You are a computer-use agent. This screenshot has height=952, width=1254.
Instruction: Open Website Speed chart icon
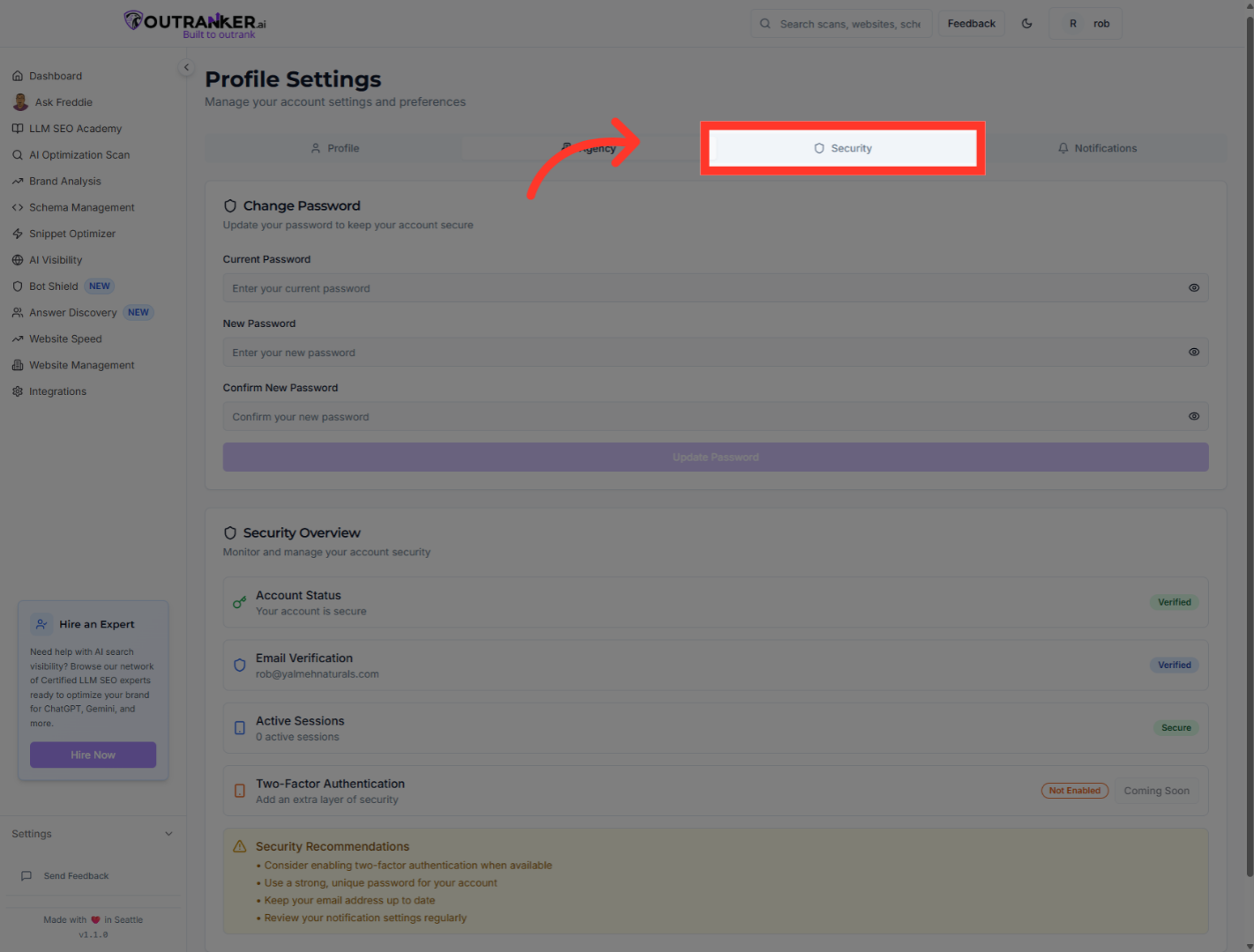[18, 339]
